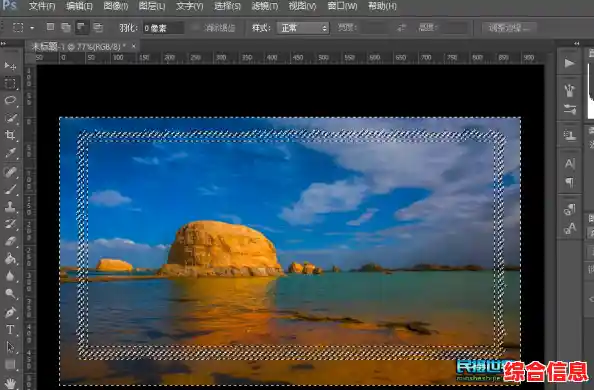Screen dimensions: 594x390
Task: Swap width and height arrows button
Action: point(402,28)
